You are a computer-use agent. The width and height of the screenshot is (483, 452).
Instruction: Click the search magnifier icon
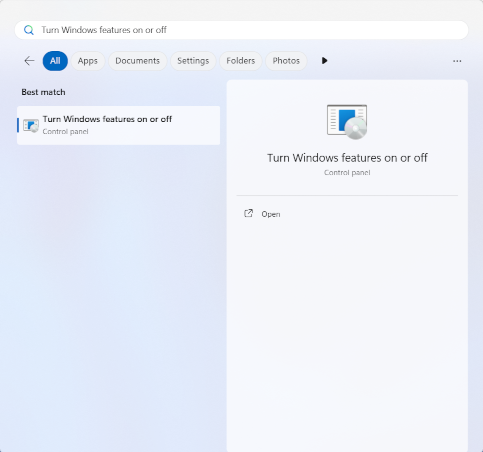(x=29, y=30)
